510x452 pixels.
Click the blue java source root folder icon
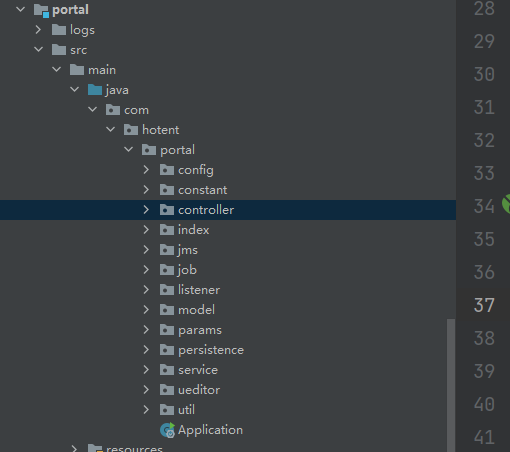(95, 90)
